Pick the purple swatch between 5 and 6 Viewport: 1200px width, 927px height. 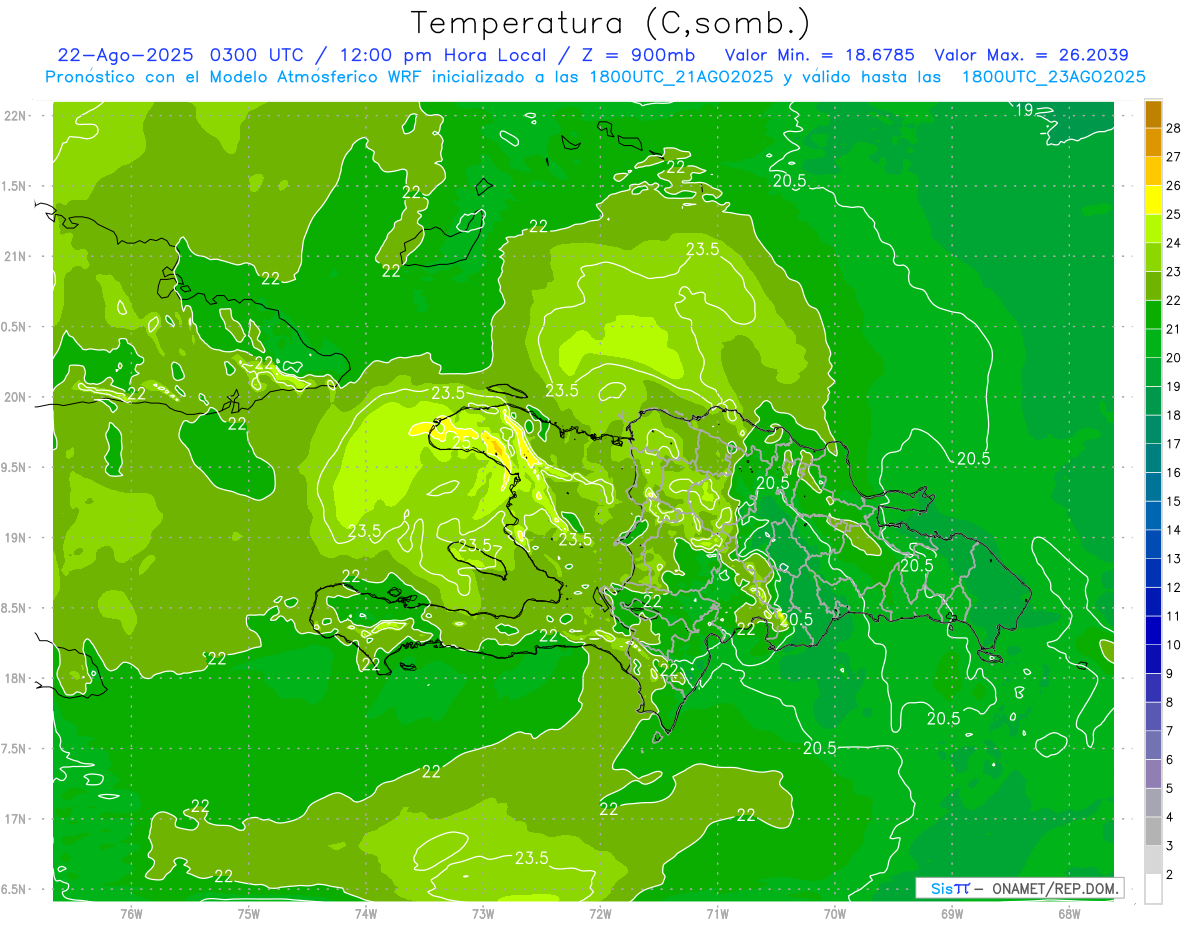1154,774
